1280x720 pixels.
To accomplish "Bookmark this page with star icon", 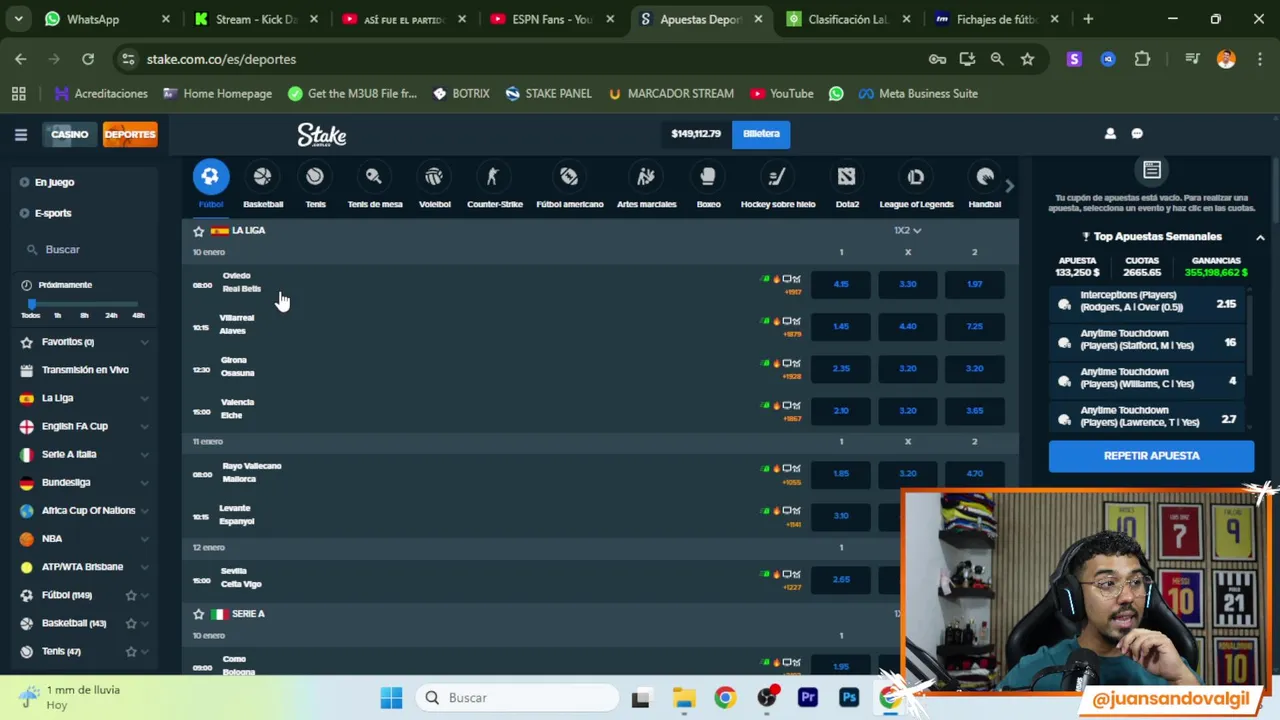I will tap(1027, 59).
